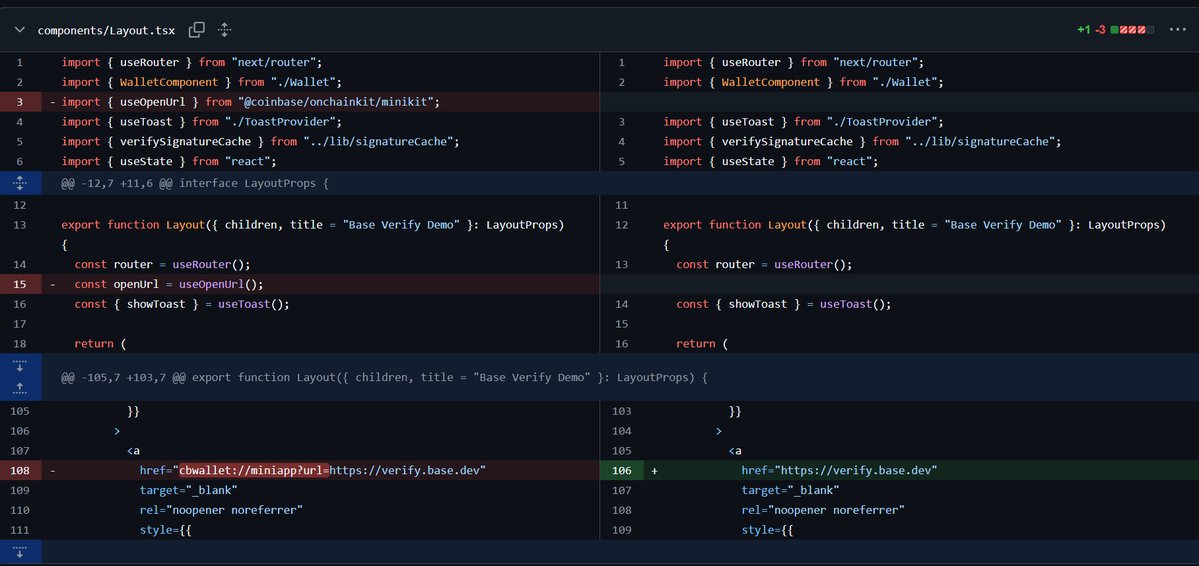Screen dimensions: 1199x566
Task: Collapse the components/Layout.tsx file diff
Action: [20, 30]
